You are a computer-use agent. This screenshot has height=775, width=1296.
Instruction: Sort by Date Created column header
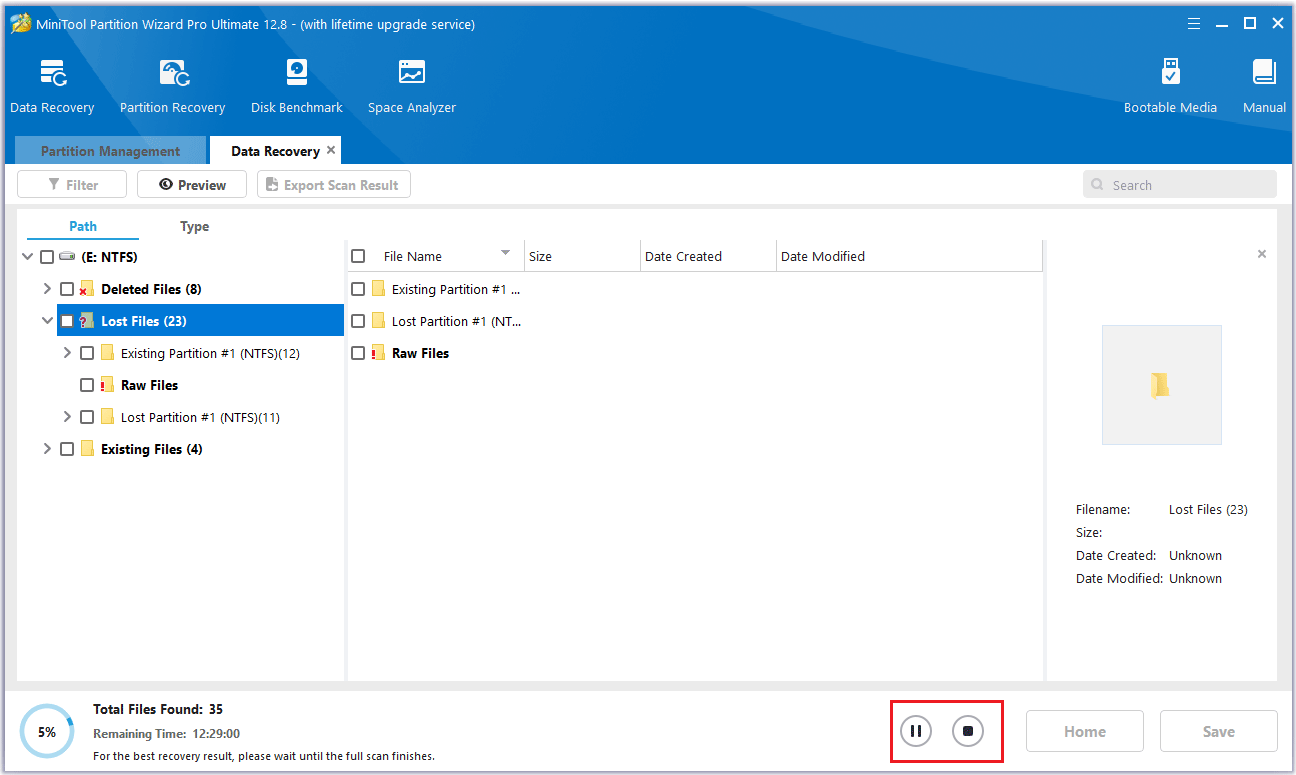(x=708, y=256)
